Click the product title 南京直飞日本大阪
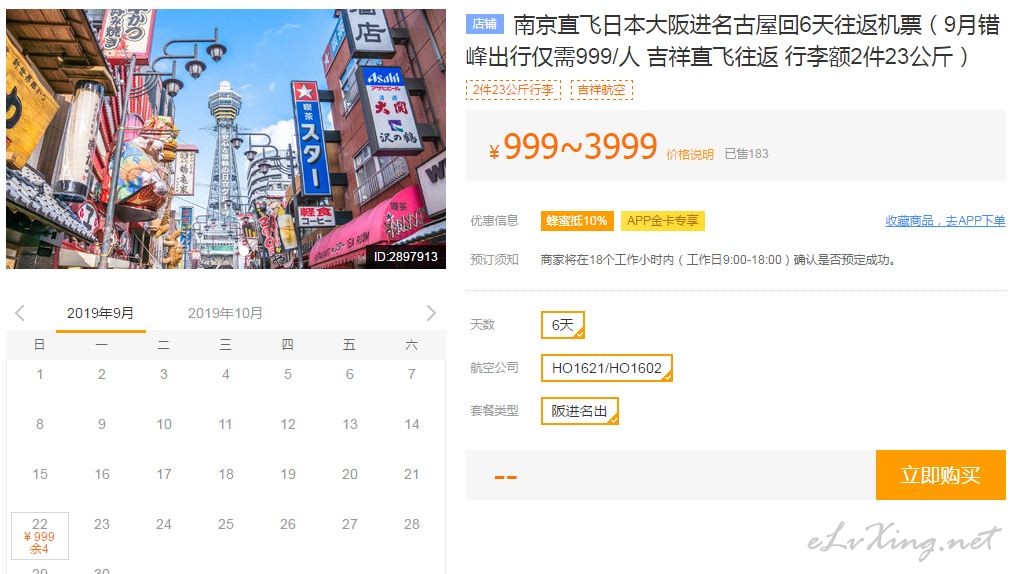 (733, 41)
